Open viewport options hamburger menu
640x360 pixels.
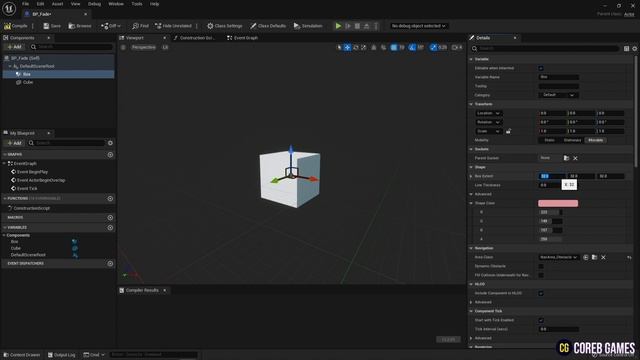(123, 47)
